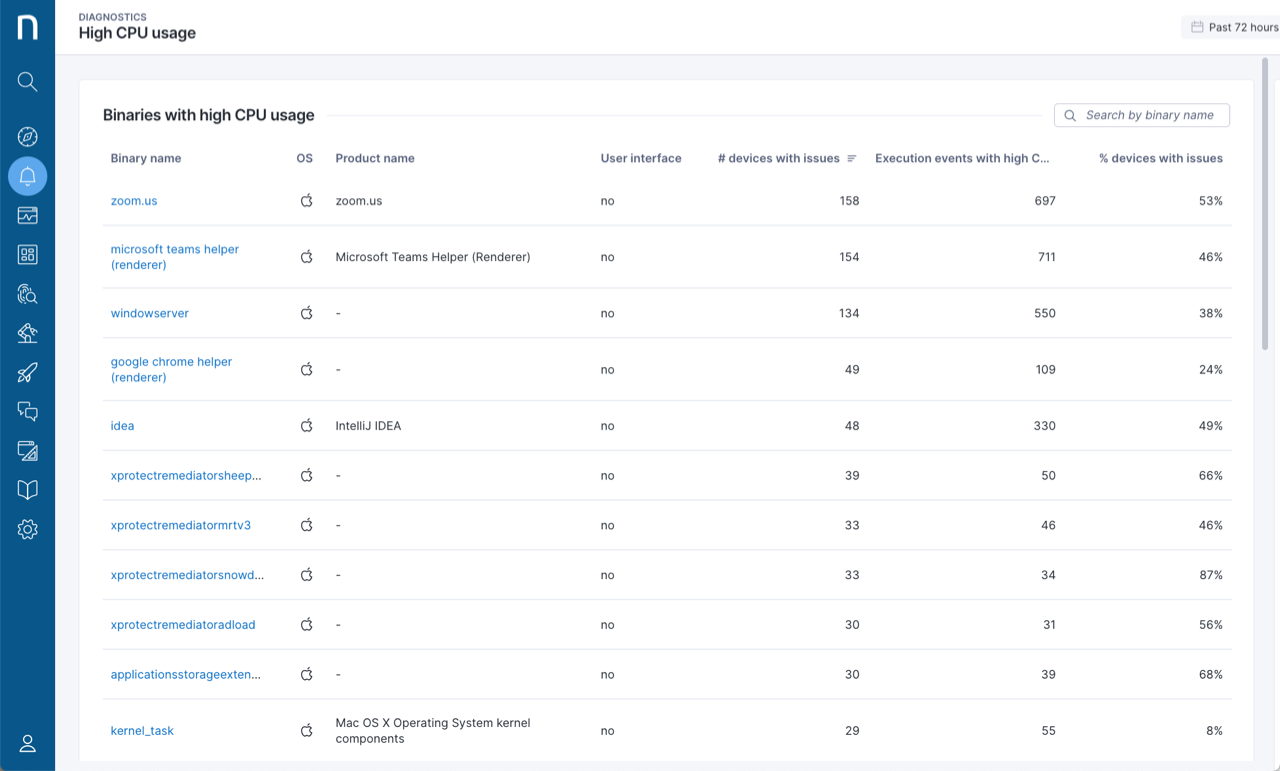Open search from the sidebar
Viewport: 1280px width, 771px height.
(27, 81)
